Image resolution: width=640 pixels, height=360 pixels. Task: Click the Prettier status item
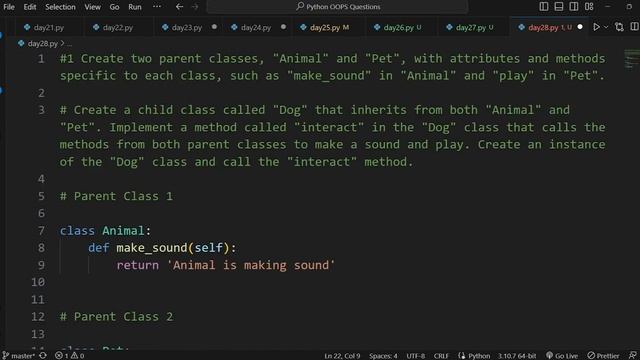click(603, 356)
